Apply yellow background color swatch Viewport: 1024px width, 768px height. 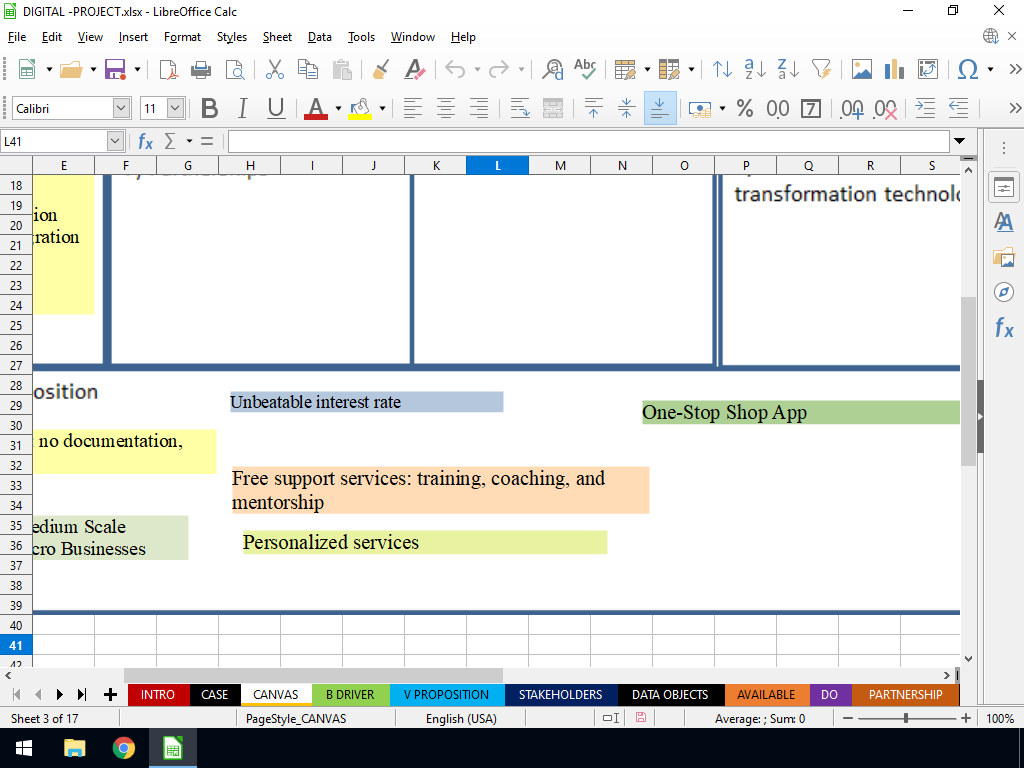coord(360,108)
